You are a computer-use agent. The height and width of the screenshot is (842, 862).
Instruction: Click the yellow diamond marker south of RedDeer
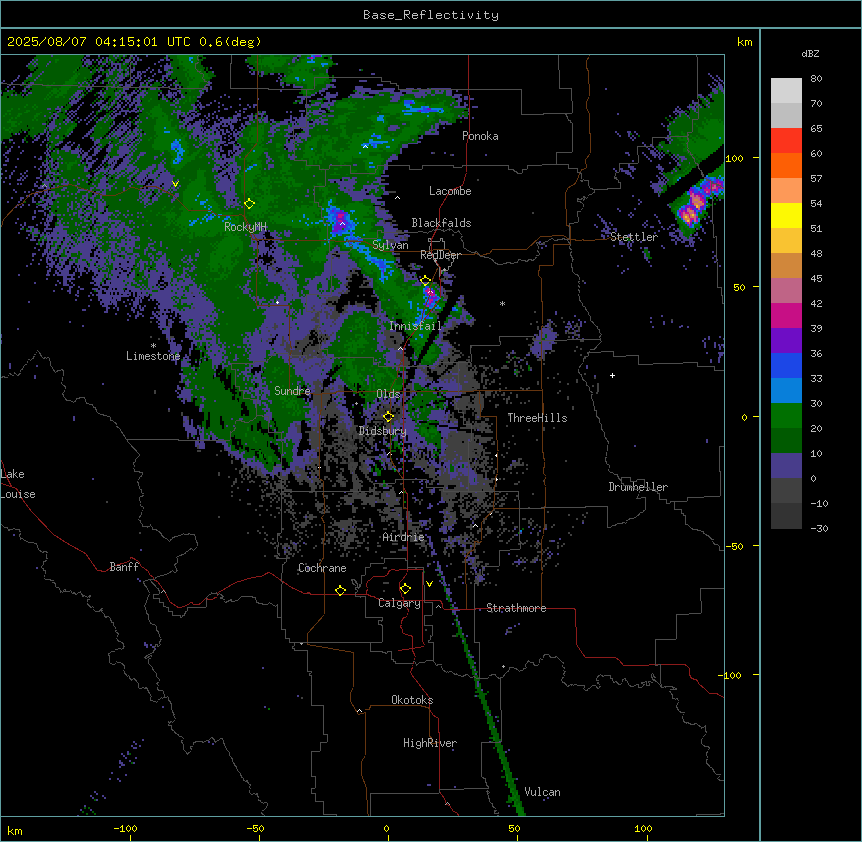[425, 281]
